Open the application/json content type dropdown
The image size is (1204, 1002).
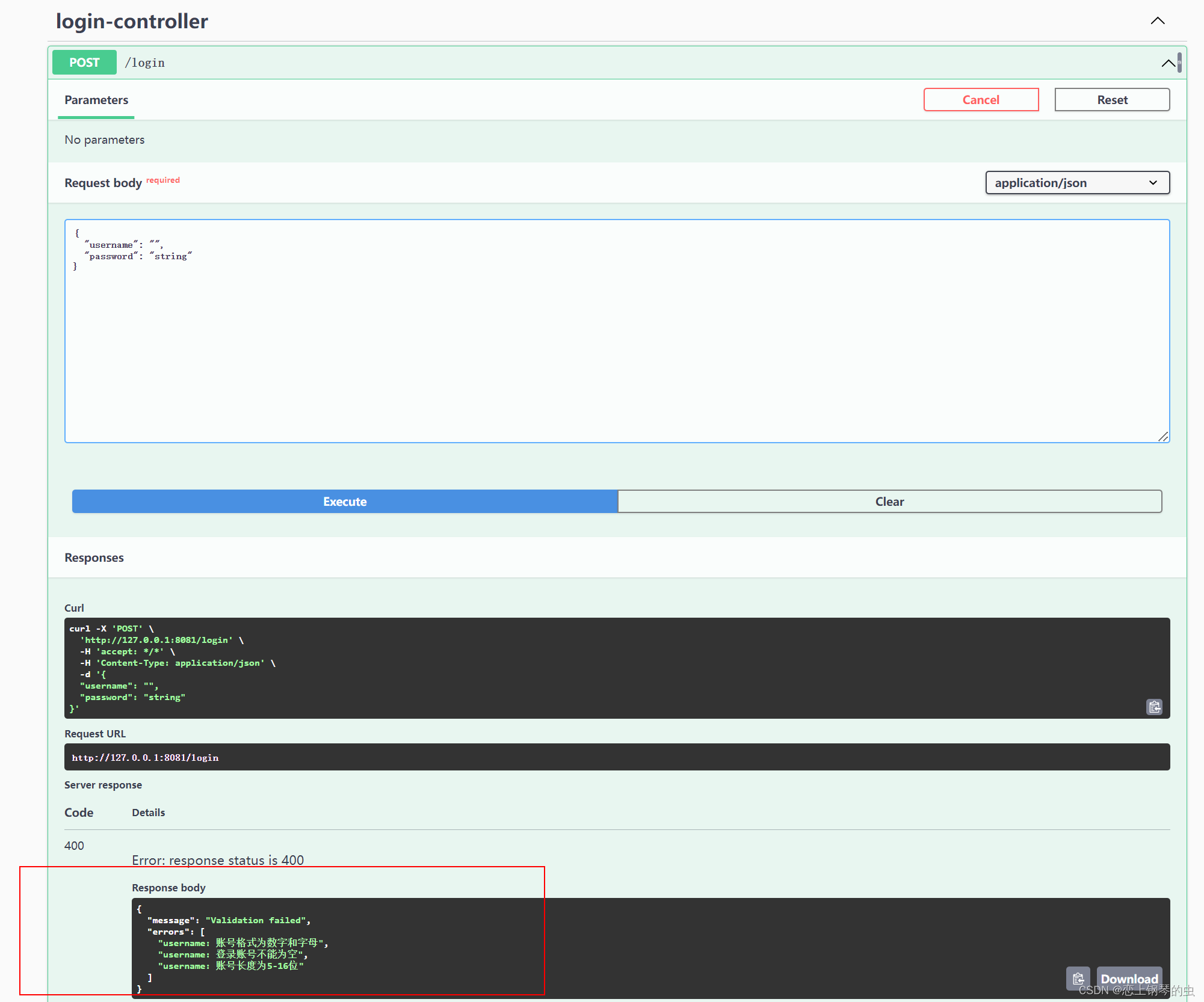pos(1077,183)
